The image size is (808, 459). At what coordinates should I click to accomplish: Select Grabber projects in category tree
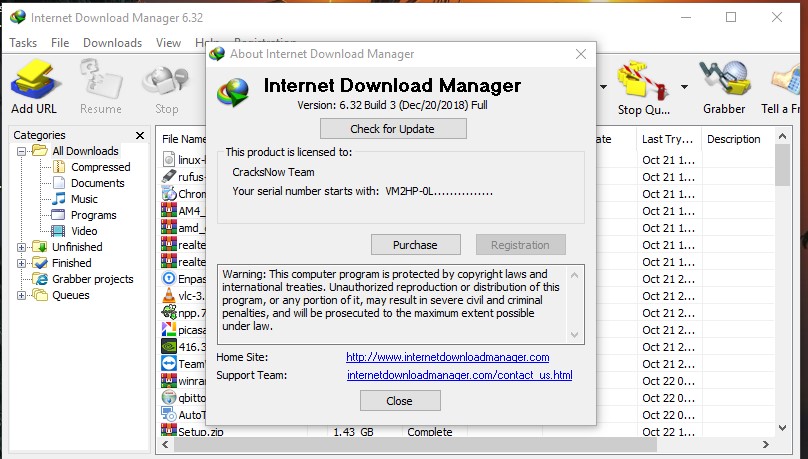click(x=93, y=279)
